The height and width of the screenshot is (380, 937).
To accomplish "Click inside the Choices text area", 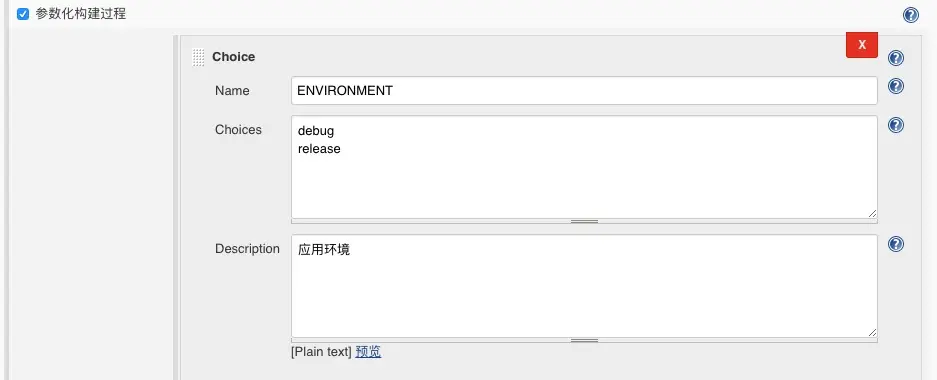I will coord(584,167).
